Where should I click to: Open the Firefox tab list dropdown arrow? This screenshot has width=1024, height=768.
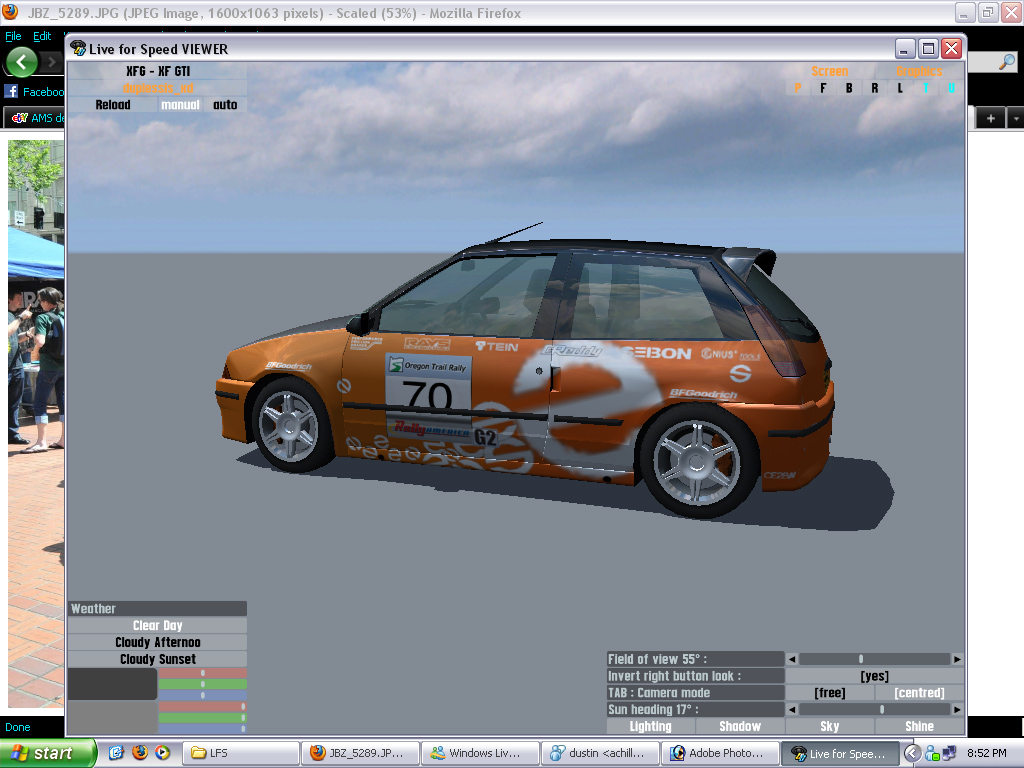pyautogui.click(x=1016, y=118)
